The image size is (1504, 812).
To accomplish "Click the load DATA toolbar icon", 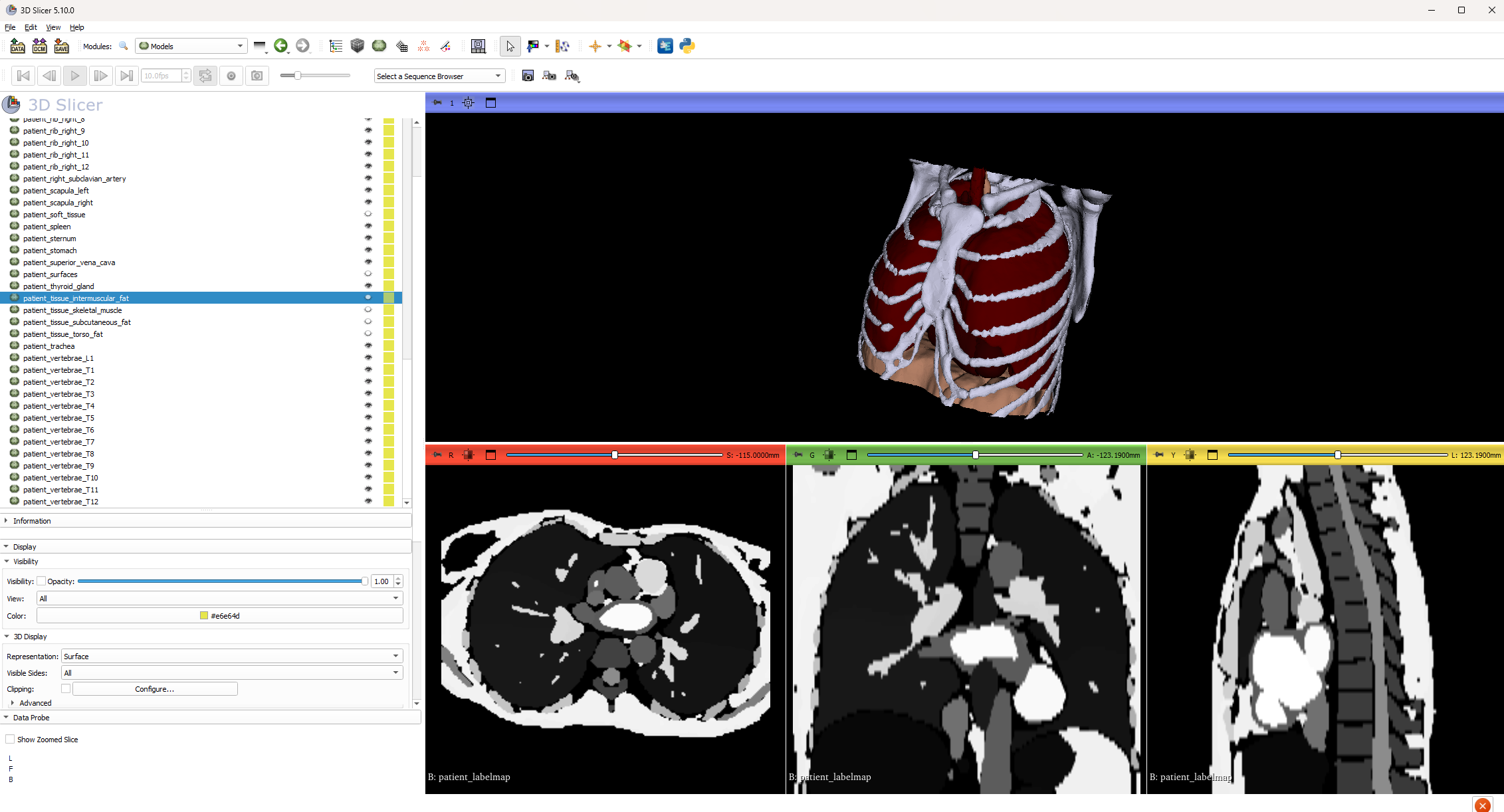I will (x=18, y=46).
